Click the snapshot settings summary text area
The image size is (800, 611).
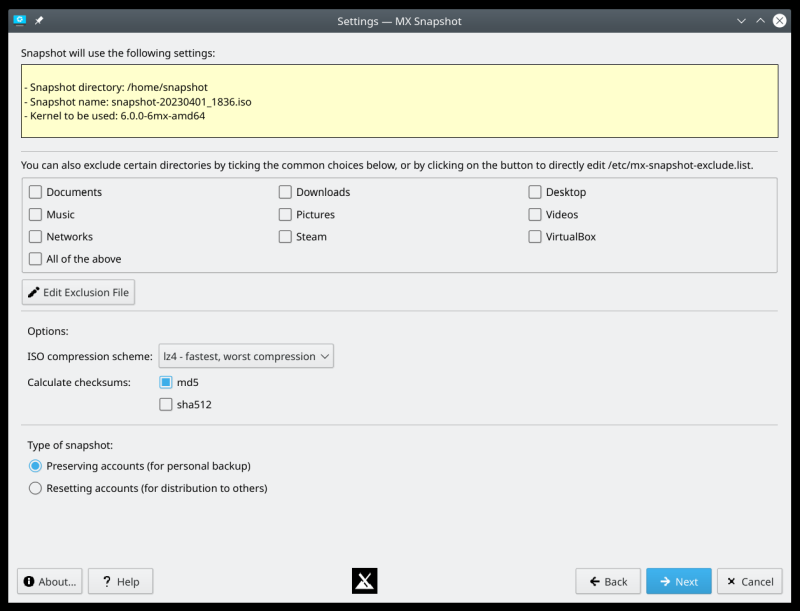tap(399, 101)
